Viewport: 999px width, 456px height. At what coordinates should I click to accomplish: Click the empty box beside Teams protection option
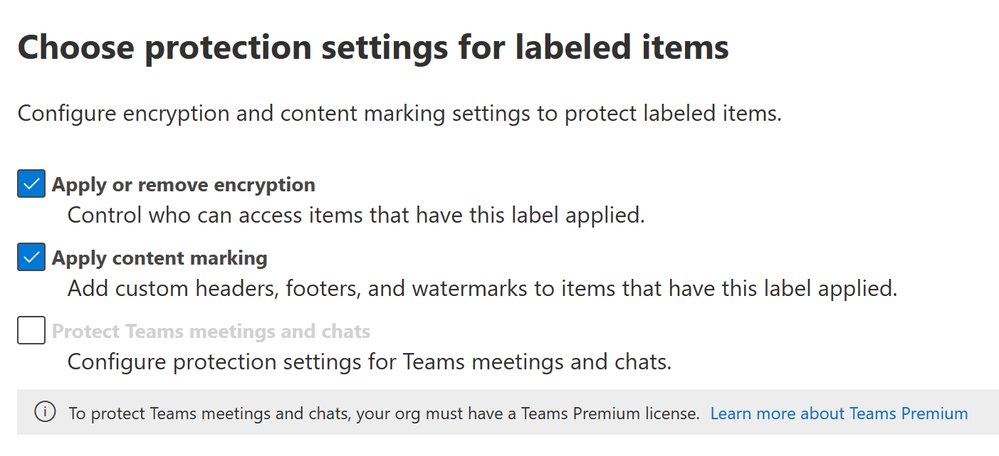(x=31, y=331)
